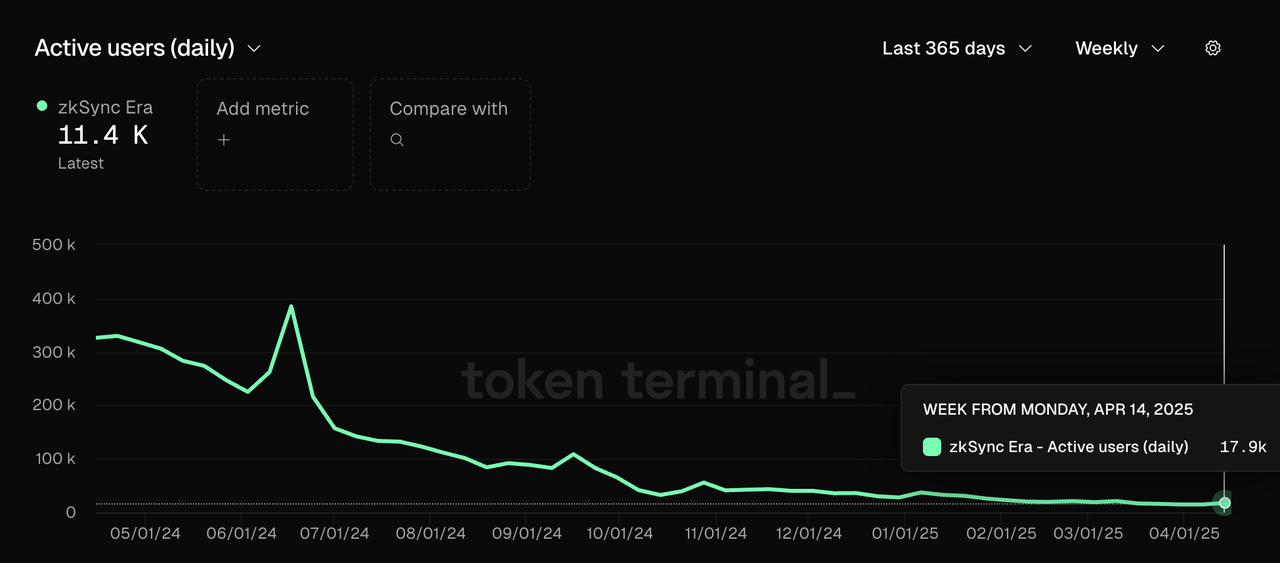Screen dimensions: 1280x563
Task: Click the green square in the tooltip
Action: [932, 447]
